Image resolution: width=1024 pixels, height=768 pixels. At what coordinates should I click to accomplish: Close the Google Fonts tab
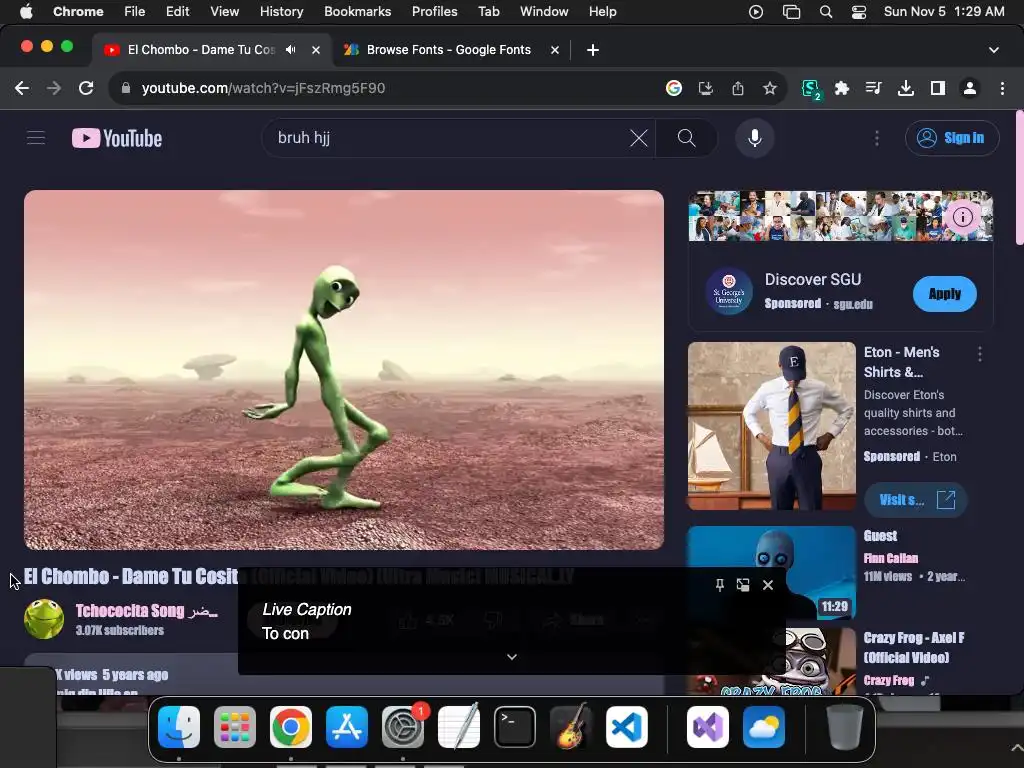click(x=554, y=50)
